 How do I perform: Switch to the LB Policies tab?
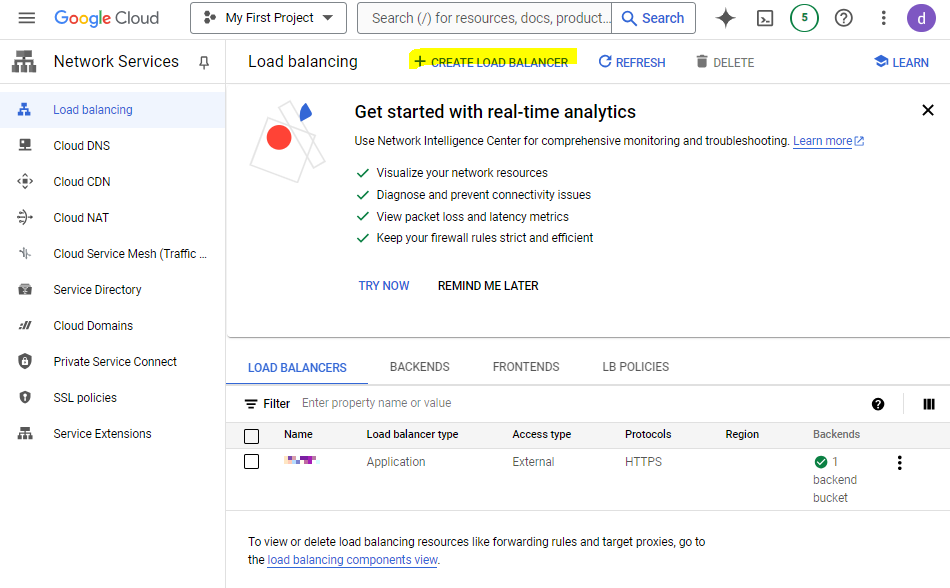point(636,367)
